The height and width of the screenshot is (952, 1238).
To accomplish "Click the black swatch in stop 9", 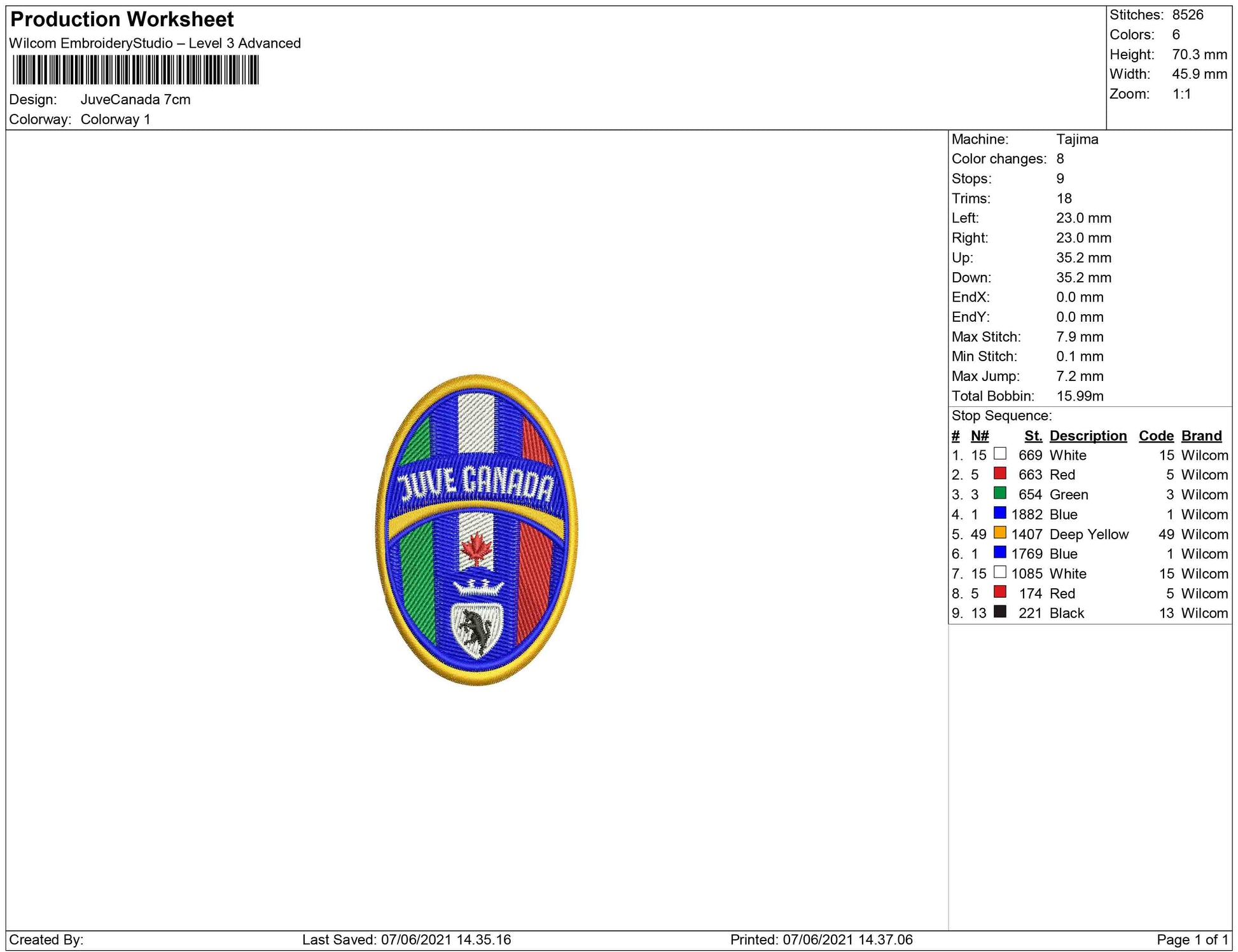I will tap(999, 612).
